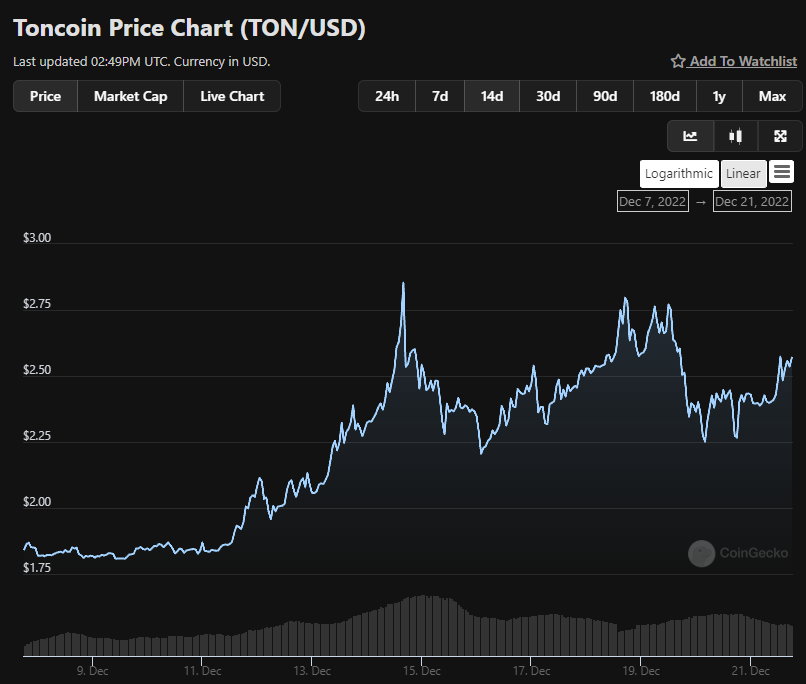Choose the 24h time range

(387, 96)
